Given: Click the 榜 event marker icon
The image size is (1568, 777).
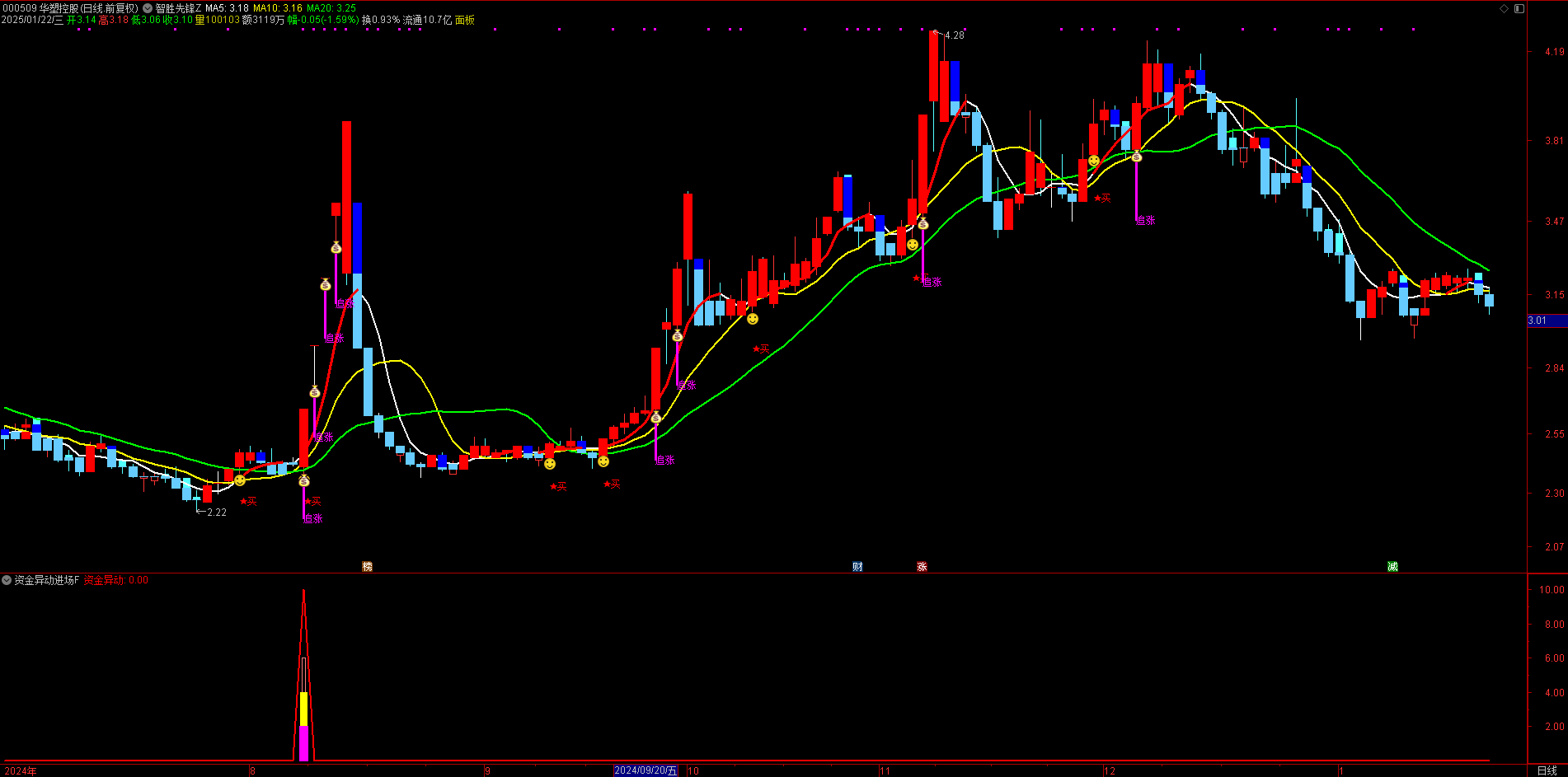Looking at the screenshot, I should (368, 566).
